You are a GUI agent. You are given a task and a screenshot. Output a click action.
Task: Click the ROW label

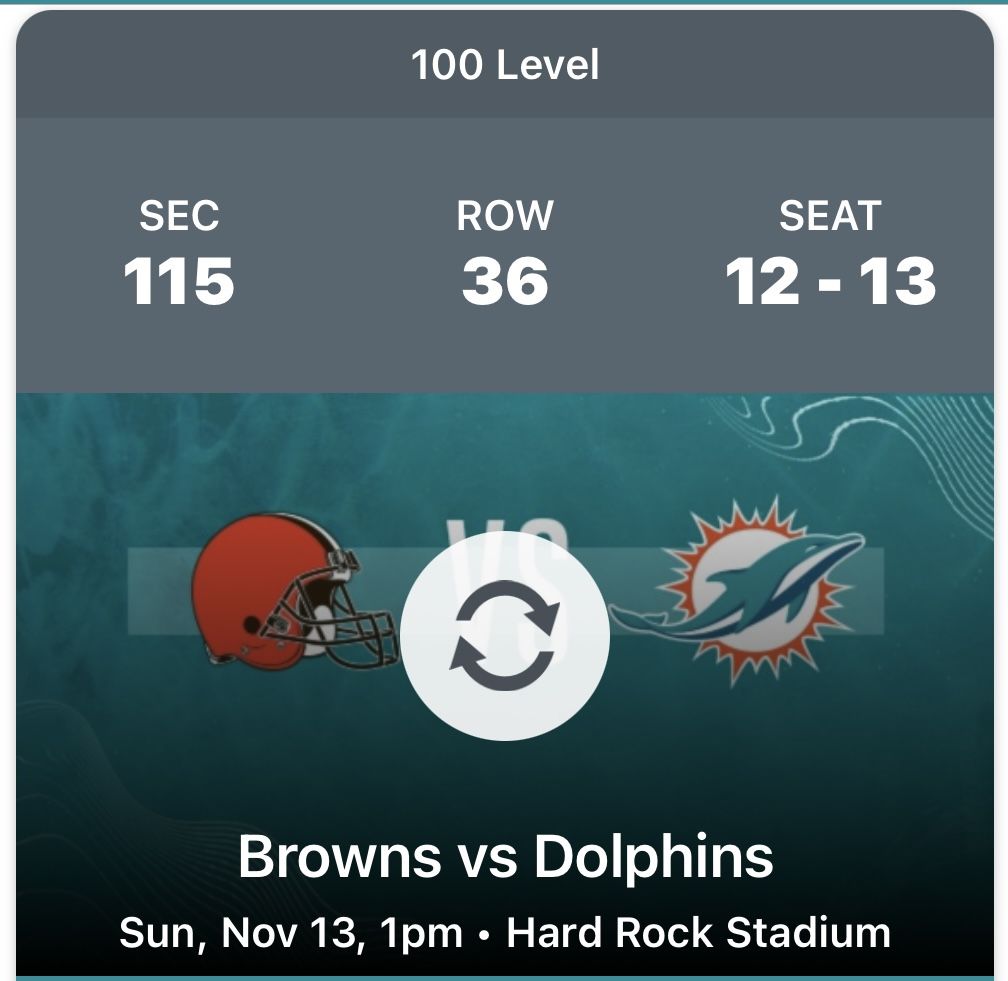coord(505,216)
